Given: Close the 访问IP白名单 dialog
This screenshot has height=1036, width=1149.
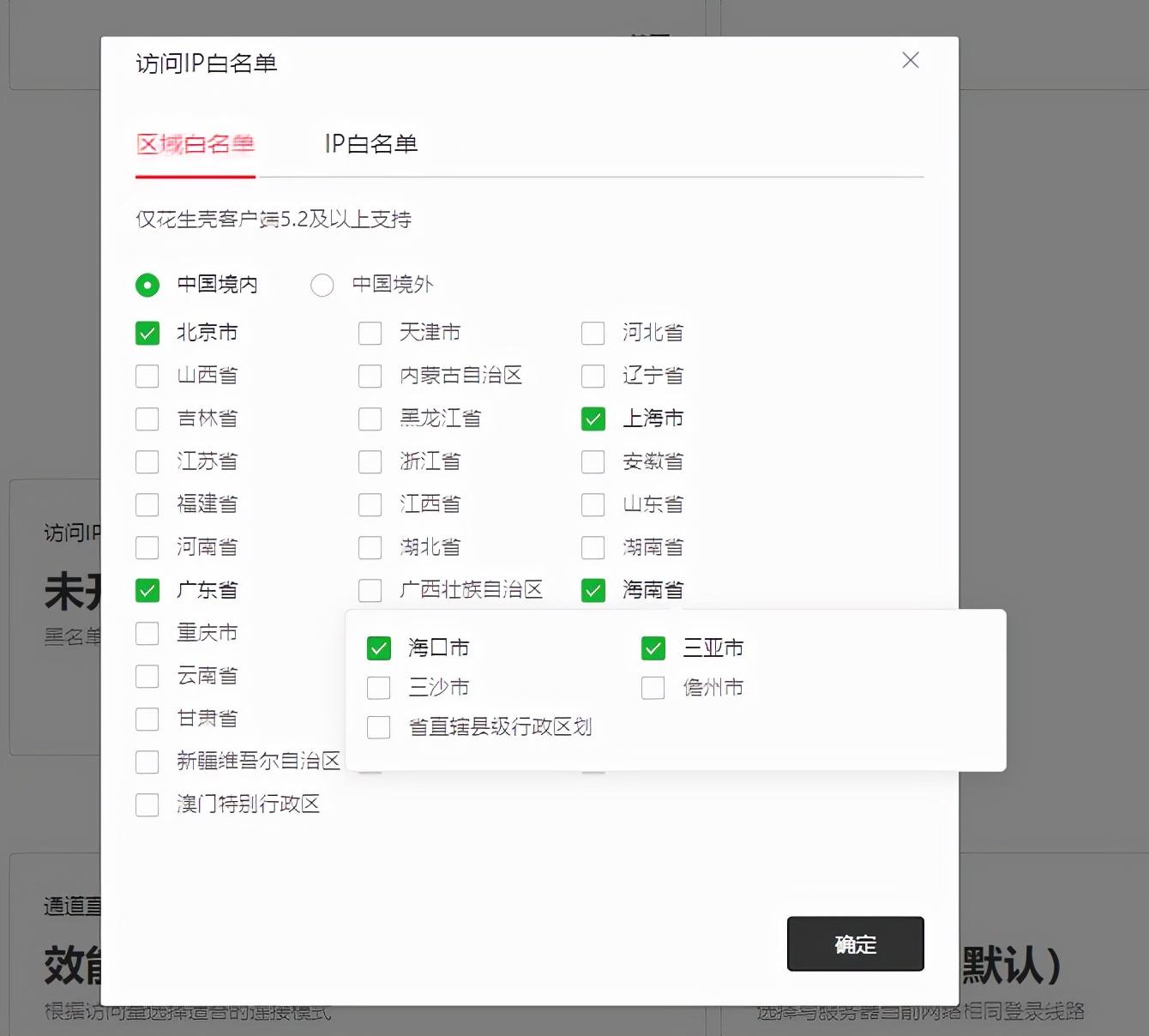Looking at the screenshot, I should click(910, 60).
